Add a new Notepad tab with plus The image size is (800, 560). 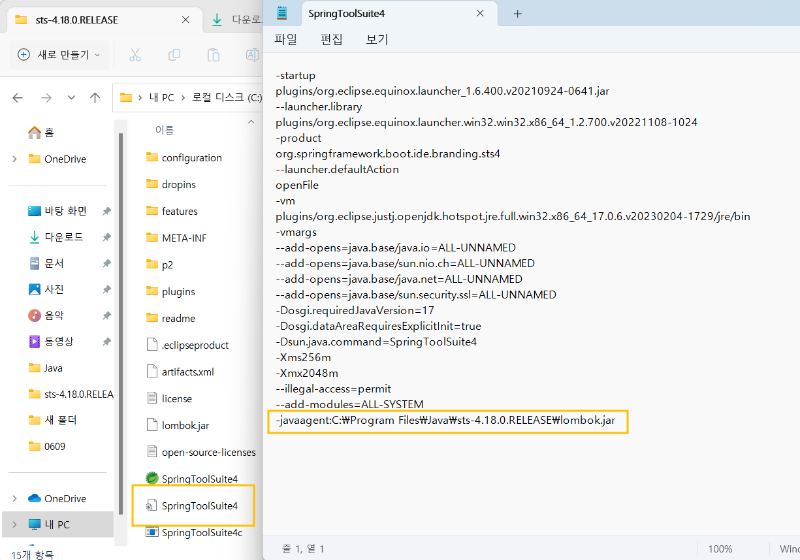tap(517, 14)
